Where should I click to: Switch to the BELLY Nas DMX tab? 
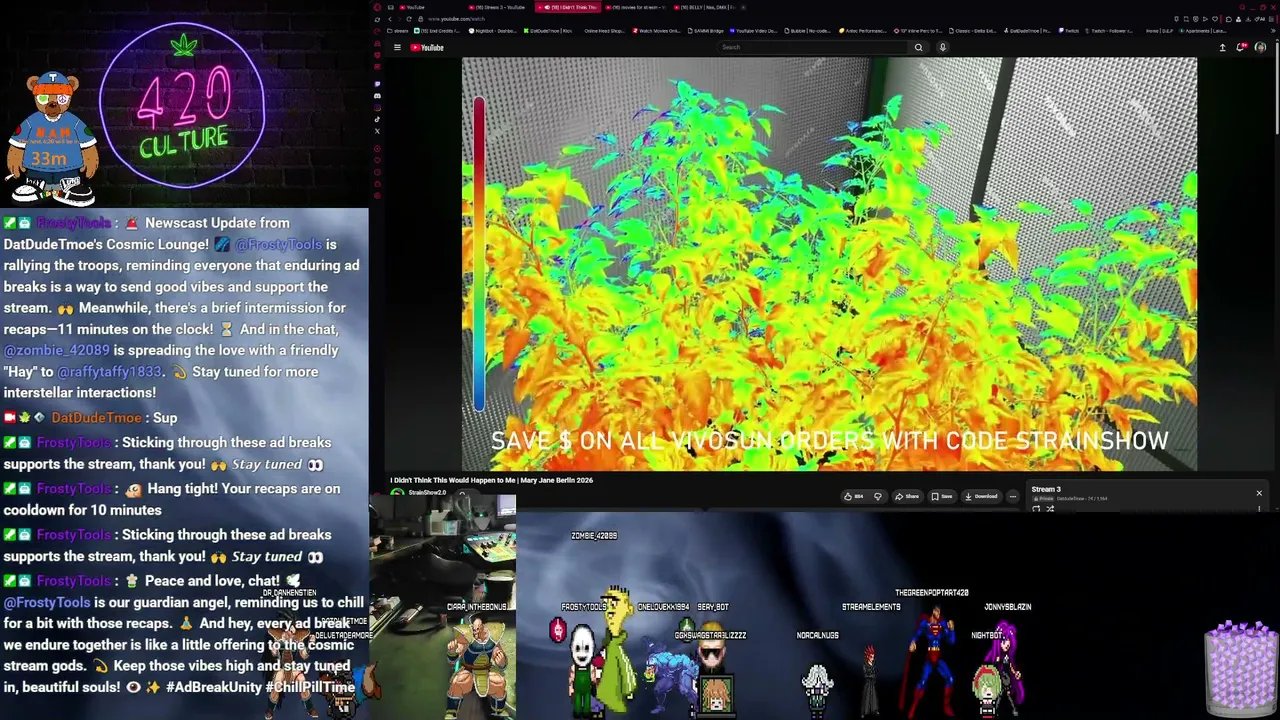[705, 7]
